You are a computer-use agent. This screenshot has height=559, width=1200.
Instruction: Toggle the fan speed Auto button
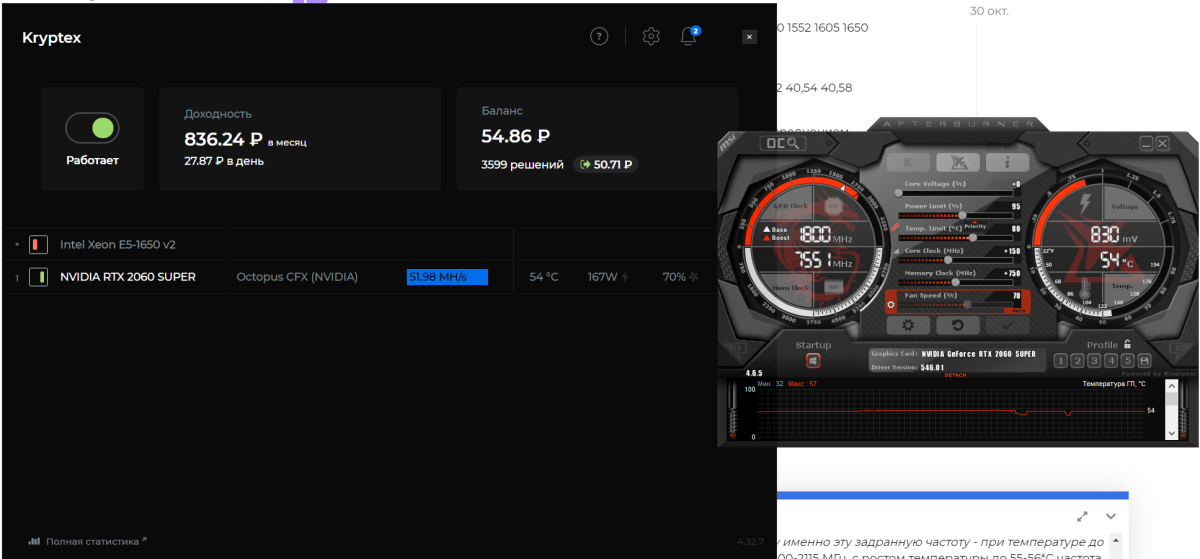coord(1018,311)
